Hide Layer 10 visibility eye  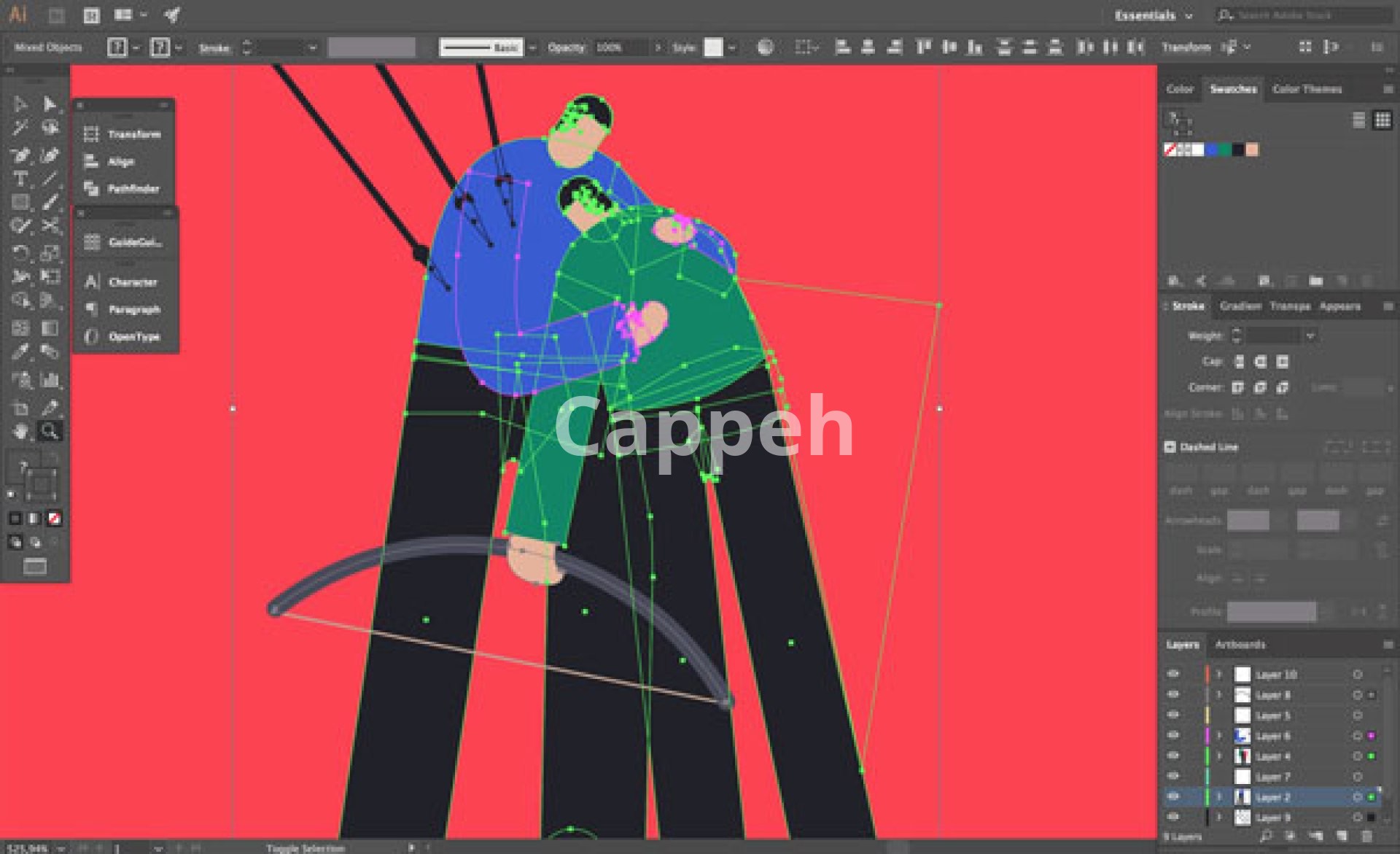point(1173,675)
